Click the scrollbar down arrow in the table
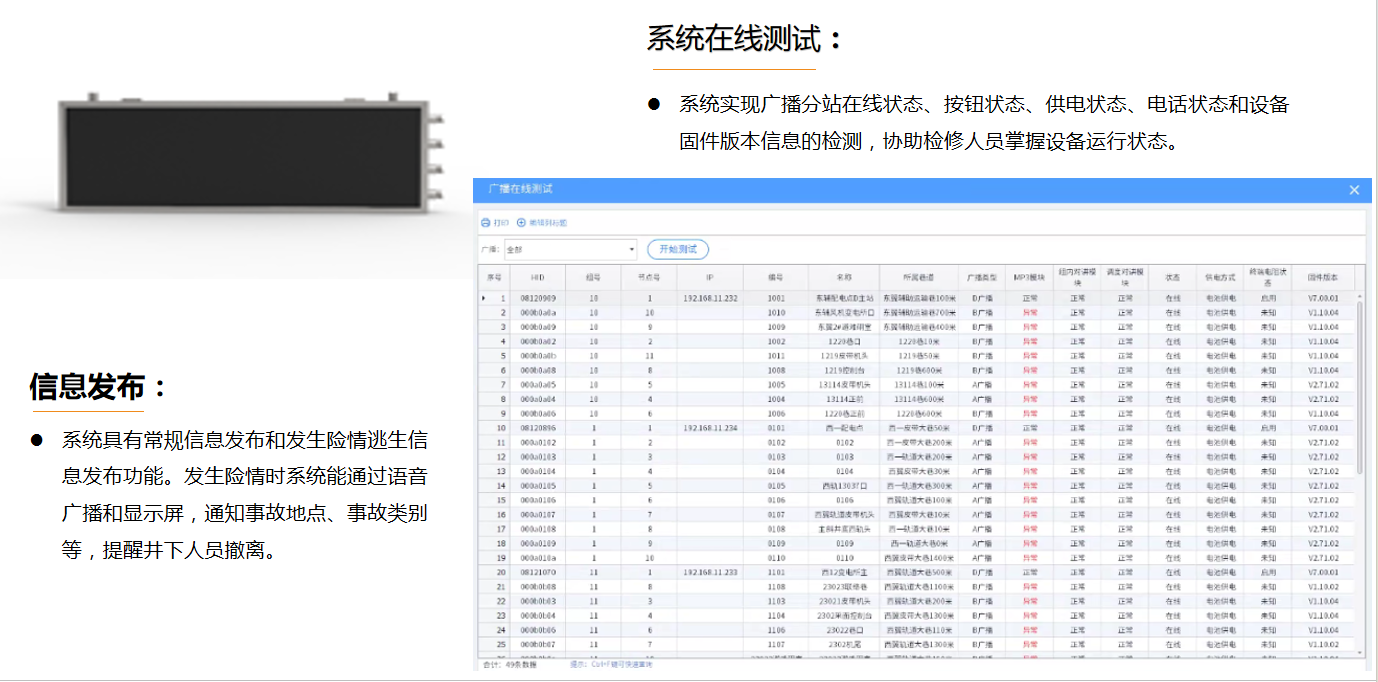1378x682 pixels. coord(1359,653)
